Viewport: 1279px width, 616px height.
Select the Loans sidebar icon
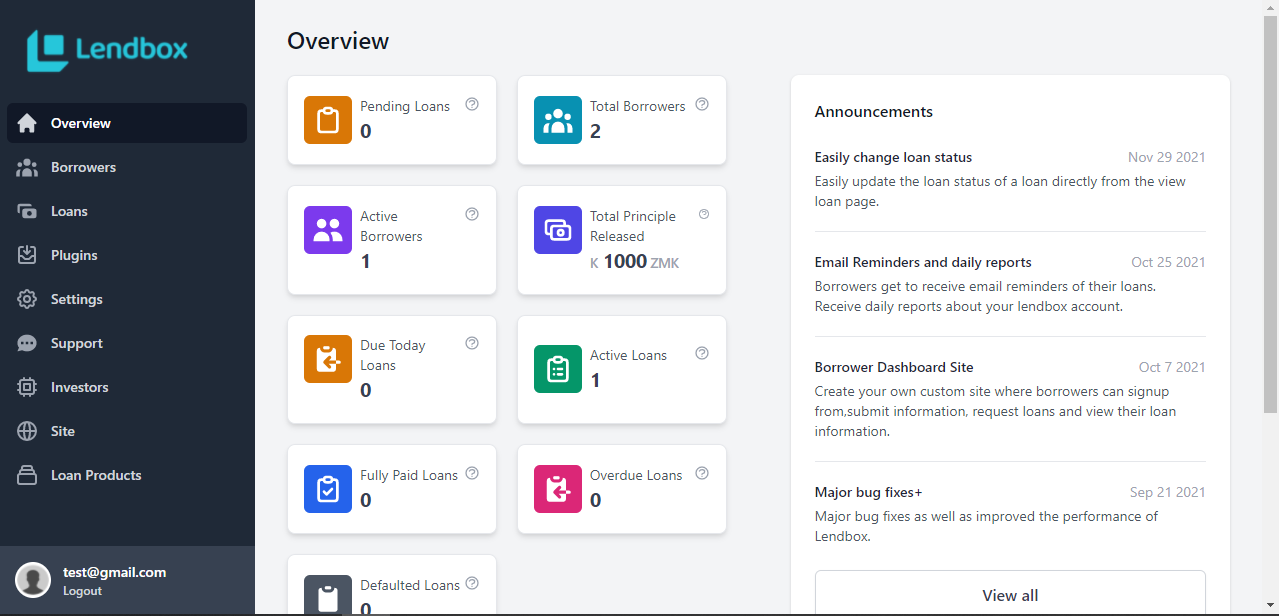point(25,211)
